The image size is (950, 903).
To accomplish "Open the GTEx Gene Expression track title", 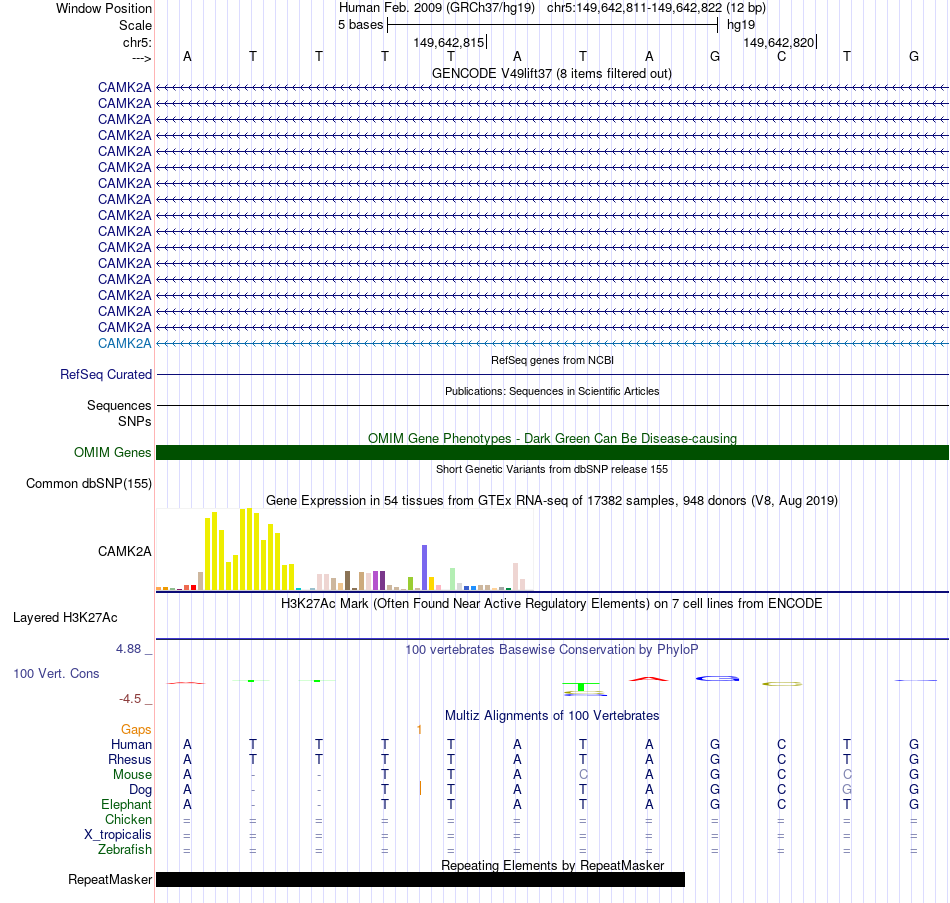I will 552,501.
